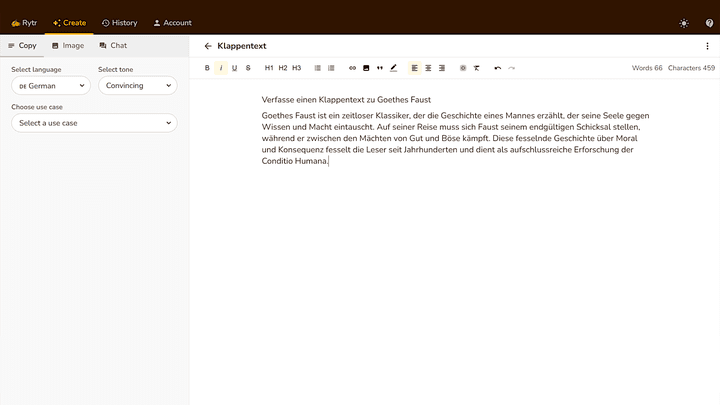
Task: Align text left
Action: click(415, 68)
